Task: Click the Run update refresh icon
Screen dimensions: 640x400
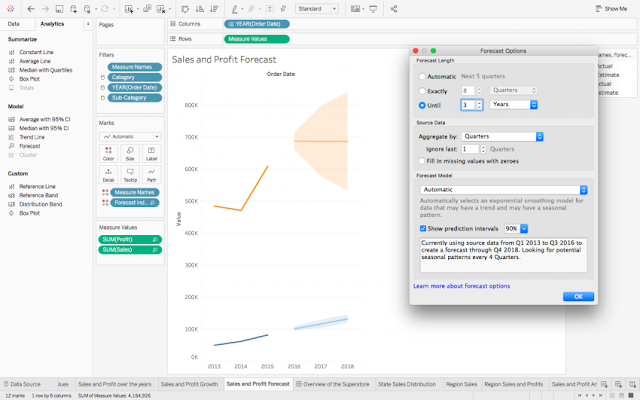Action: 105,9
